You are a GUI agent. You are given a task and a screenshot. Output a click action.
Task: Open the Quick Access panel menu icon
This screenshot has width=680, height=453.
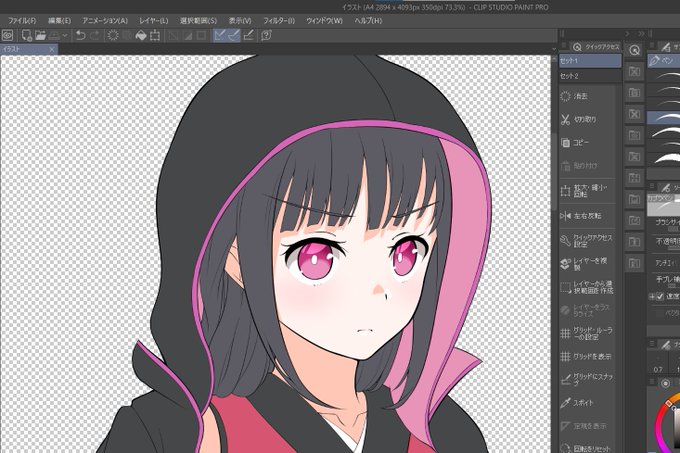point(563,46)
